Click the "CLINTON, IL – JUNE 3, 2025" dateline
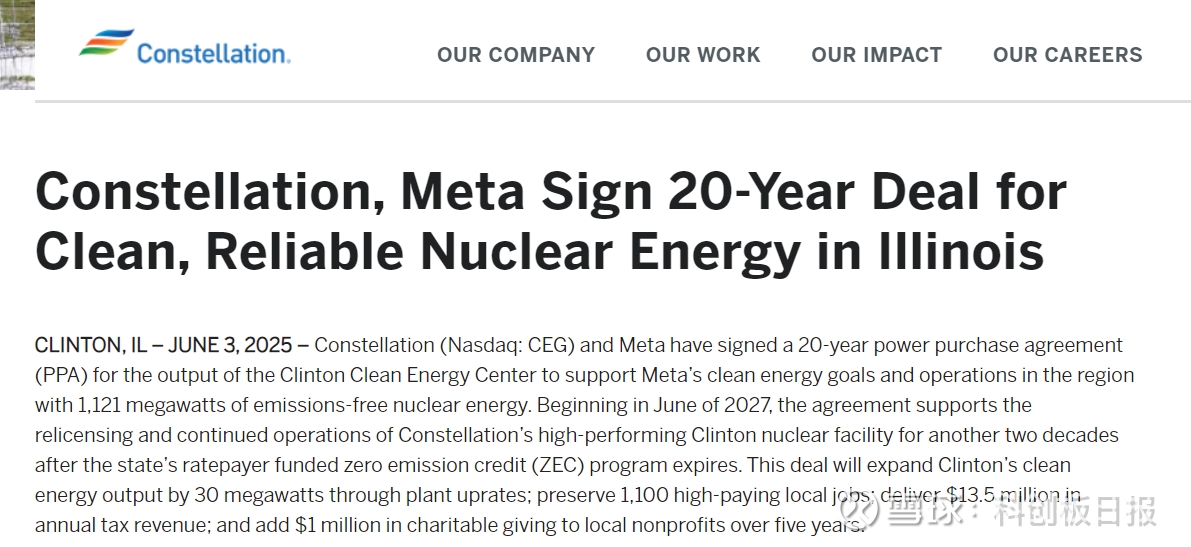 tap(164, 345)
